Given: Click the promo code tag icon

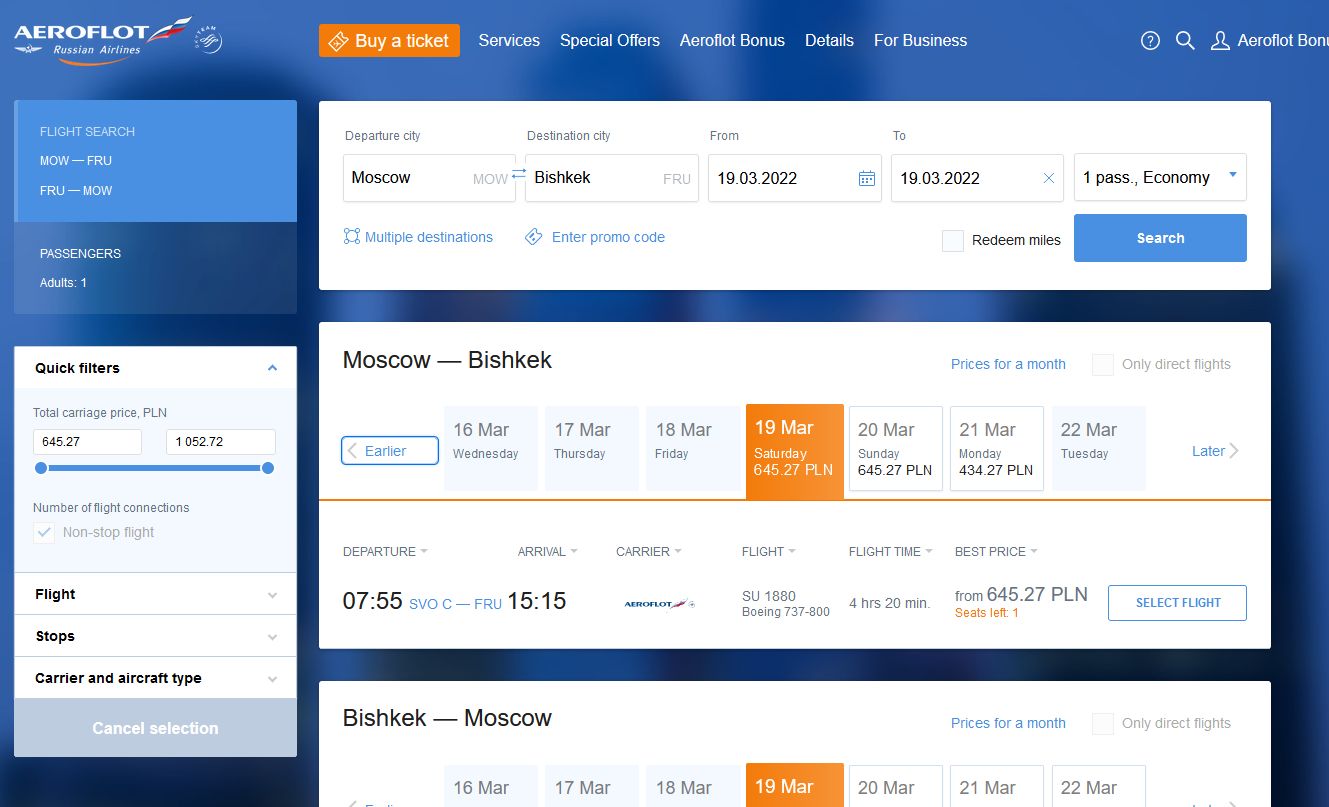Looking at the screenshot, I should click(x=534, y=237).
